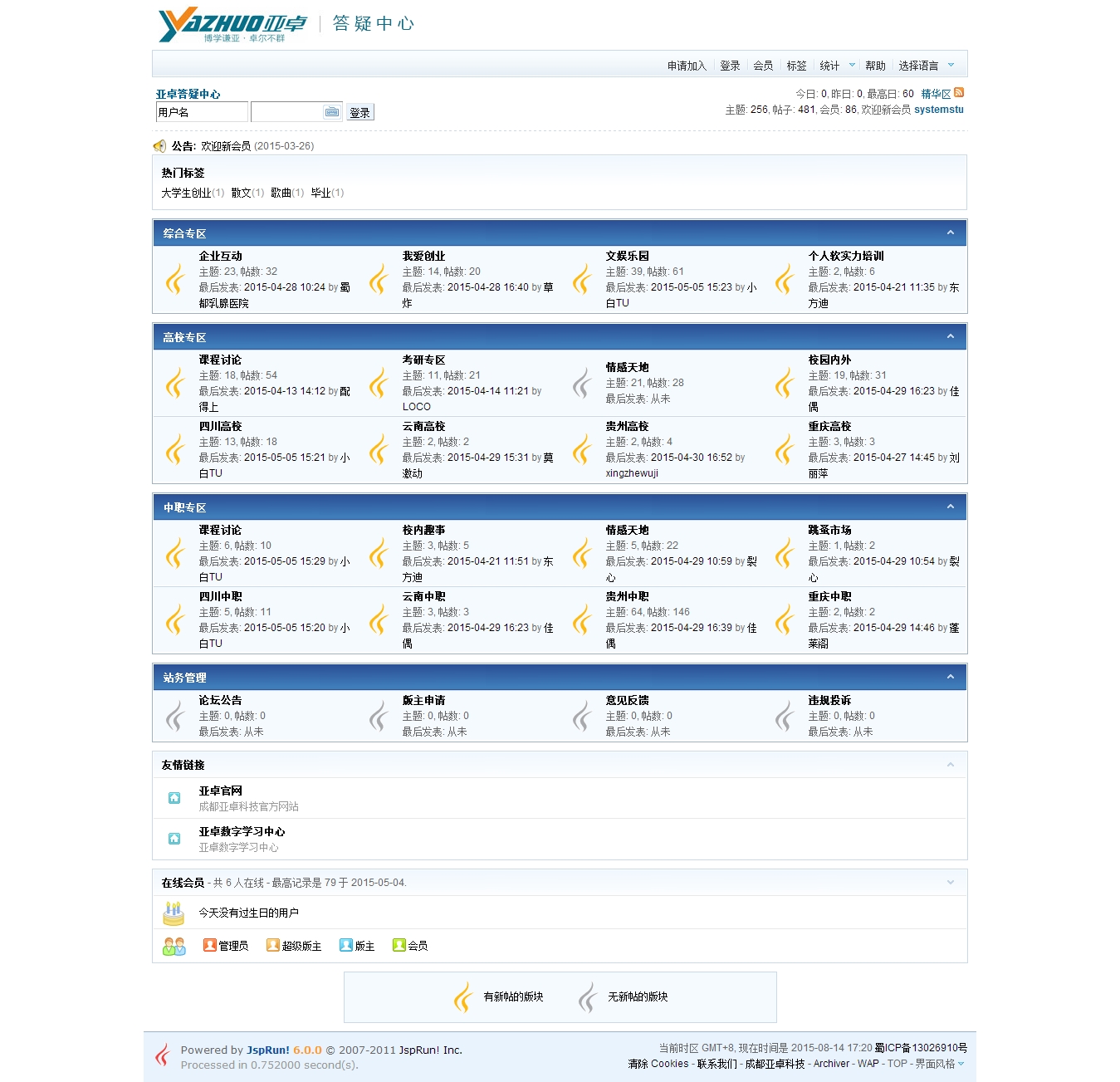1120x1082 pixels.
Task: Click the home icon beside 亚卓数字学习中心
Action: point(174,839)
